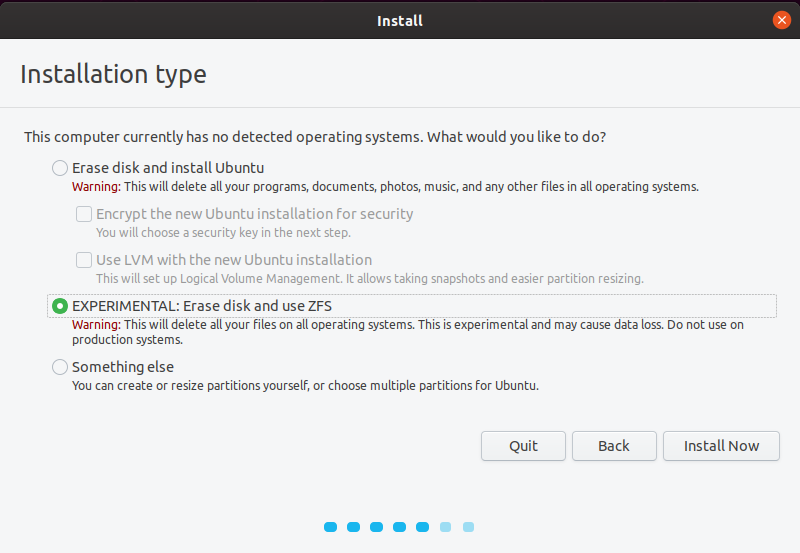This screenshot has height=553, width=800.
Task: Tick the Use LVM checkbox
Action: pos(85,260)
